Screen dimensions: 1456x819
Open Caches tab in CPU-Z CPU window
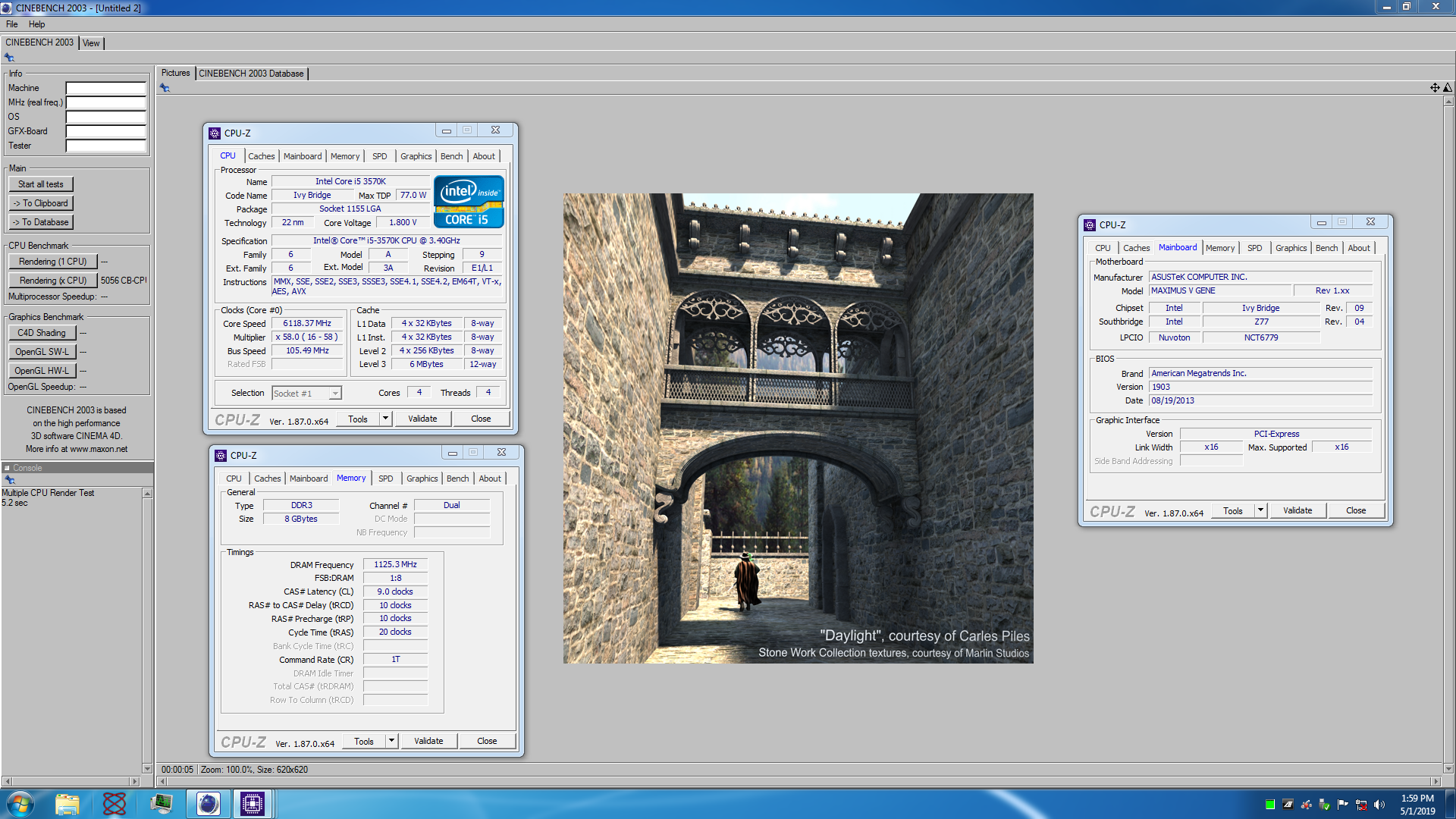point(262,156)
